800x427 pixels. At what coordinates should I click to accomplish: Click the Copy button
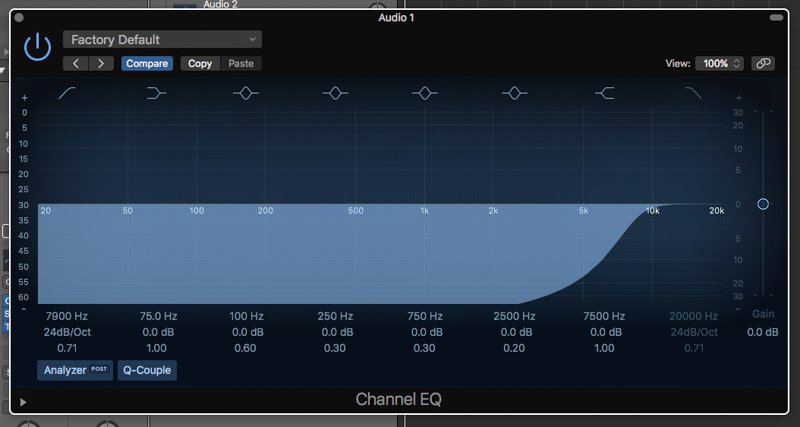pyautogui.click(x=200, y=64)
